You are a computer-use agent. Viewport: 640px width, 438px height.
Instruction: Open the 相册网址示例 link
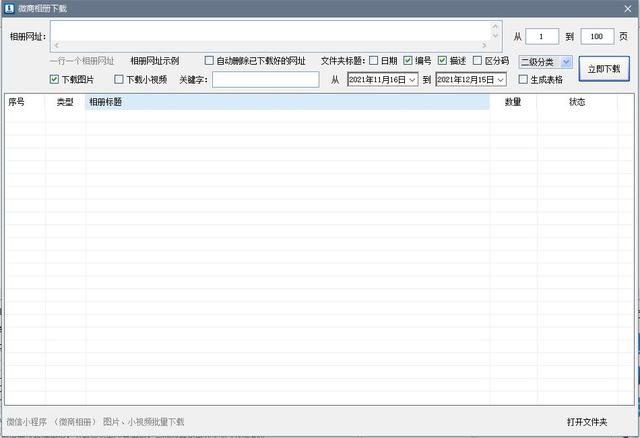coord(154,61)
